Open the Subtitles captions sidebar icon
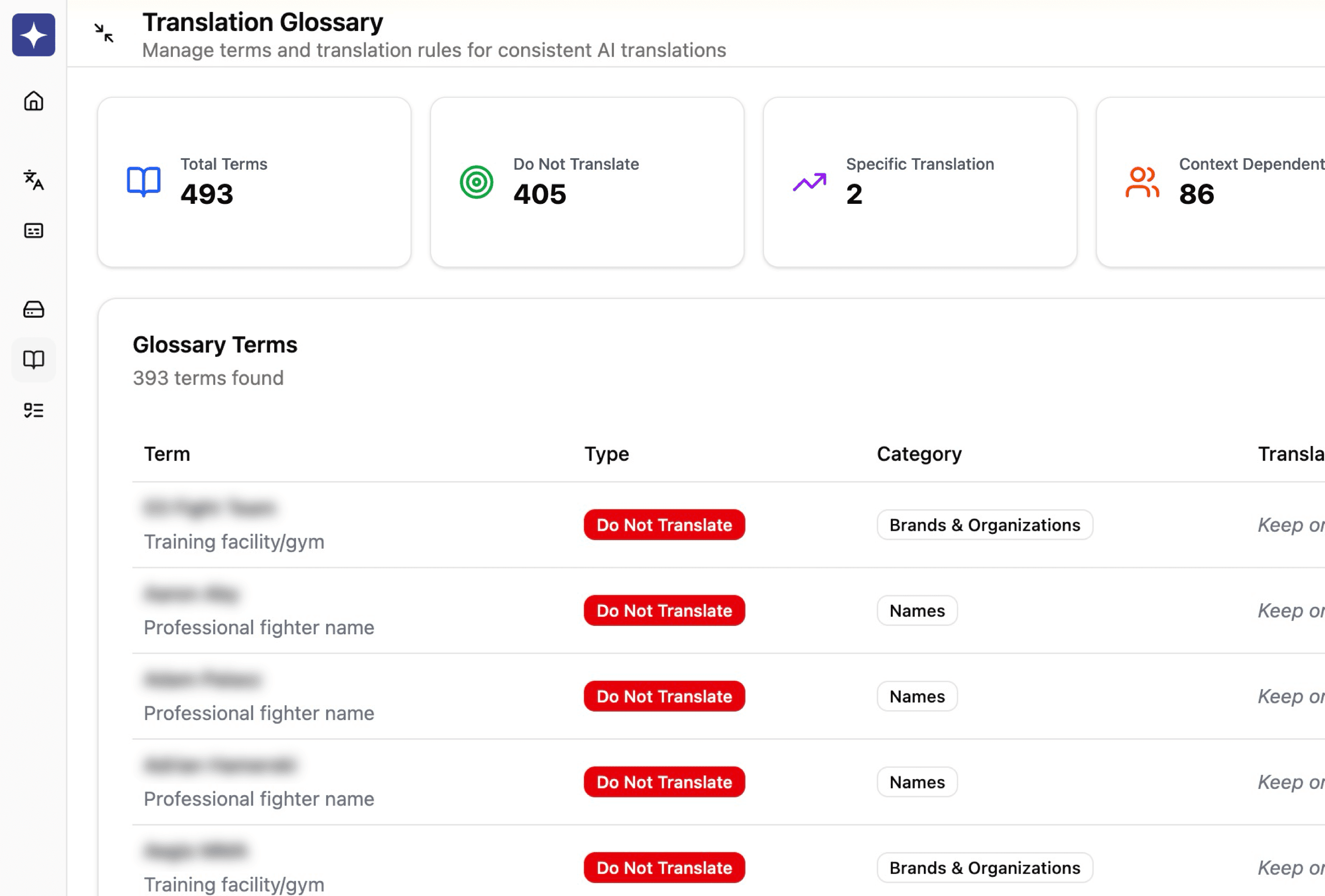The image size is (1325, 896). pyautogui.click(x=34, y=230)
